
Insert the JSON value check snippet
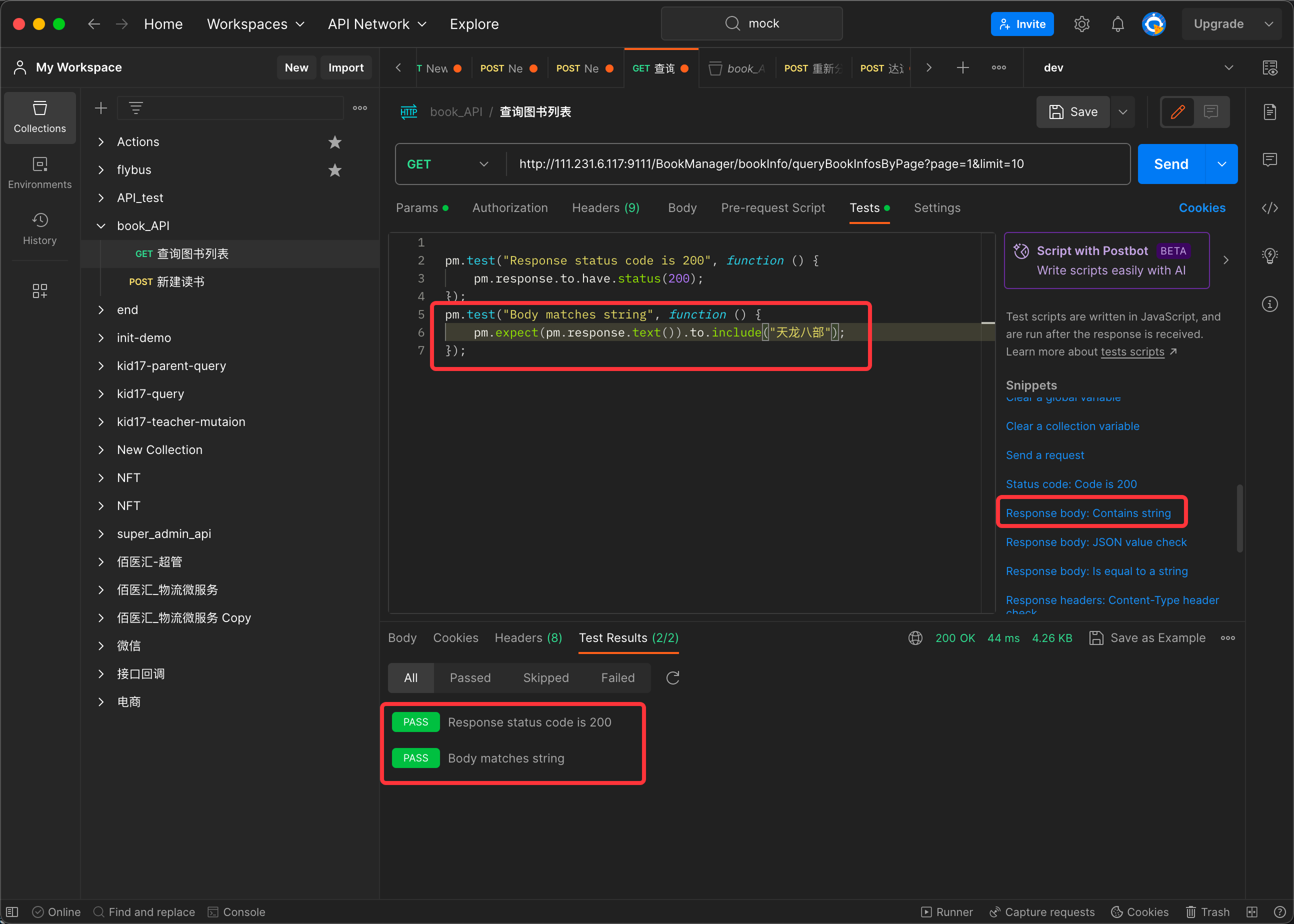point(1095,542)
